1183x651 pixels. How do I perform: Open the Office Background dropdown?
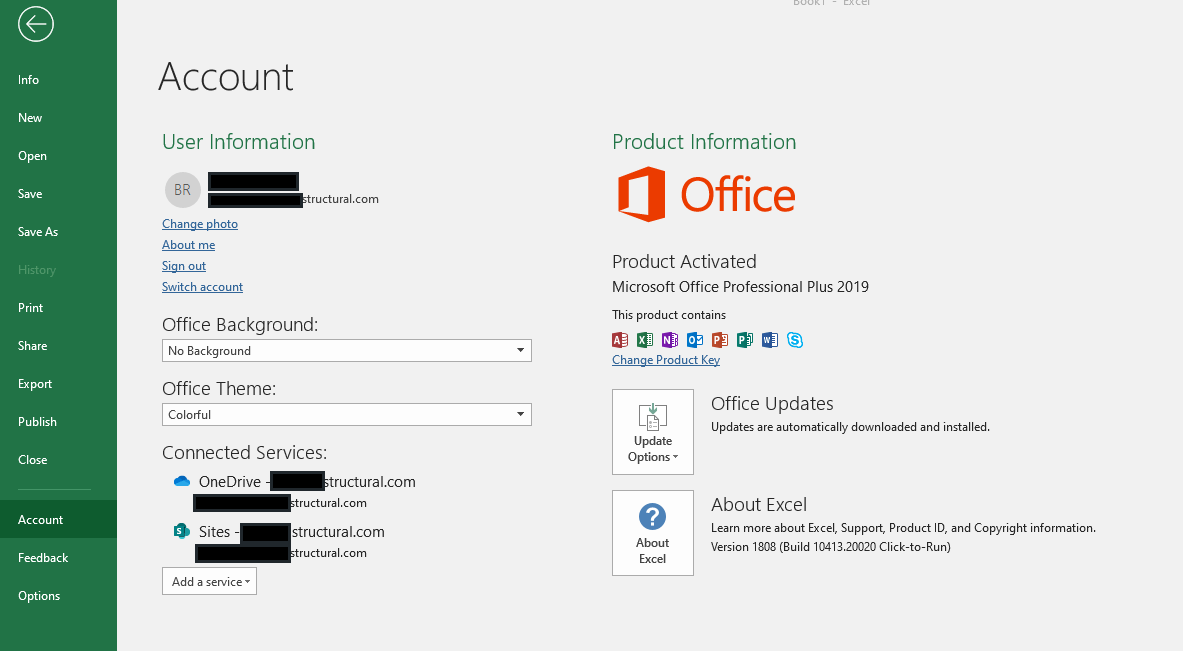346,350
